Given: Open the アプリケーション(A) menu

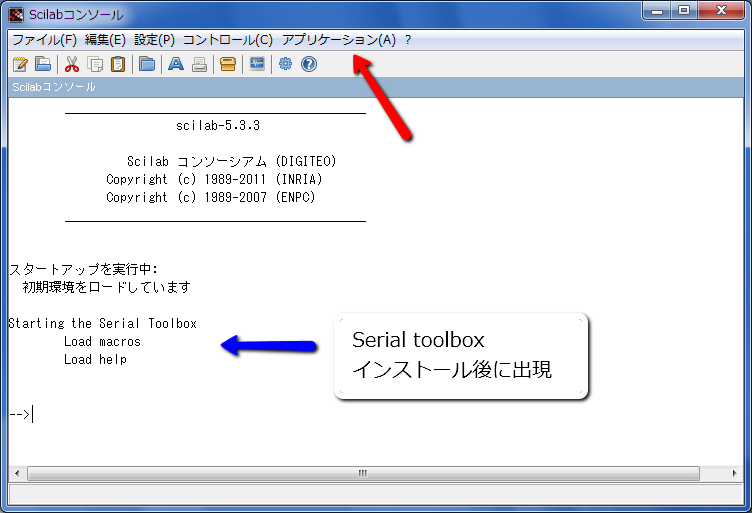Looking at the screenshot, I should (x=339, y=40).
